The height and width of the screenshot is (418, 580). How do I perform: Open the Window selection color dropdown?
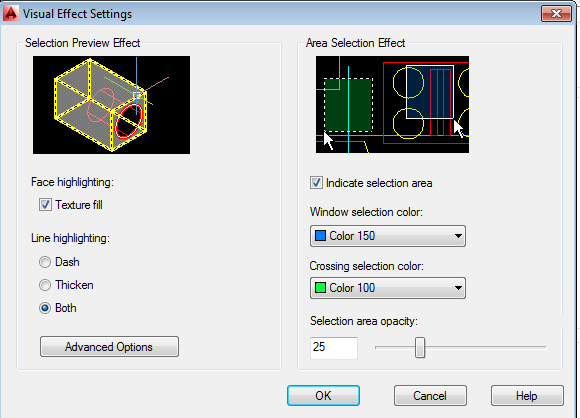(x=388, y=236)
